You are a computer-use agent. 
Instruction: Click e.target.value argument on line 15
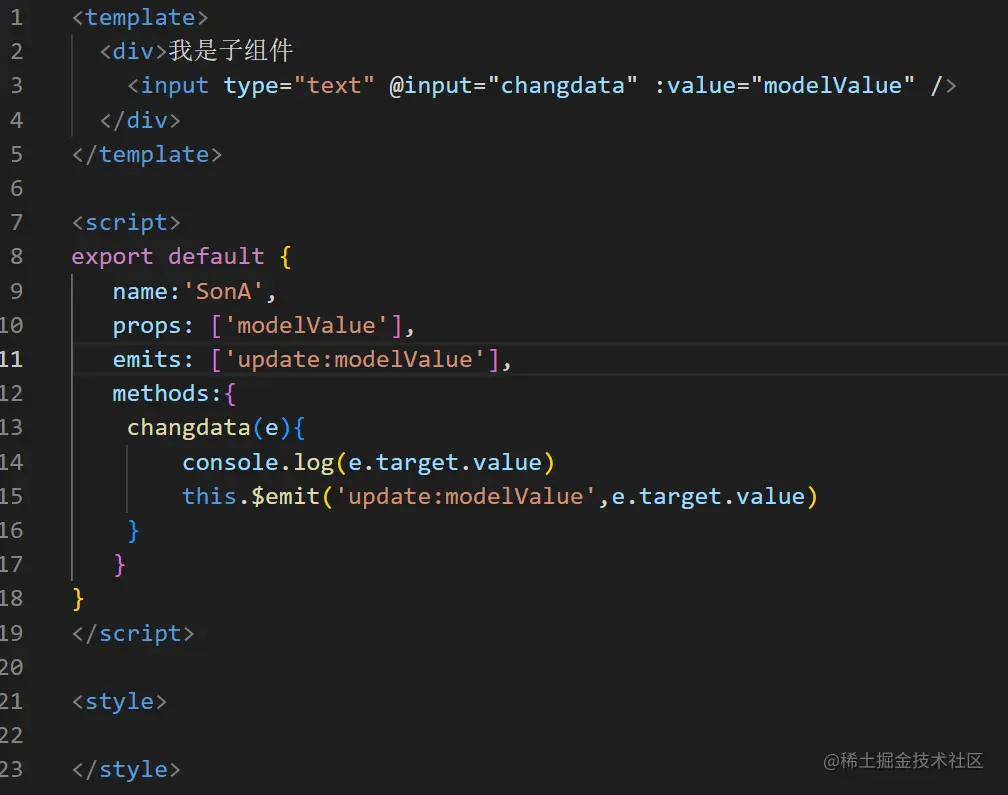708,496
